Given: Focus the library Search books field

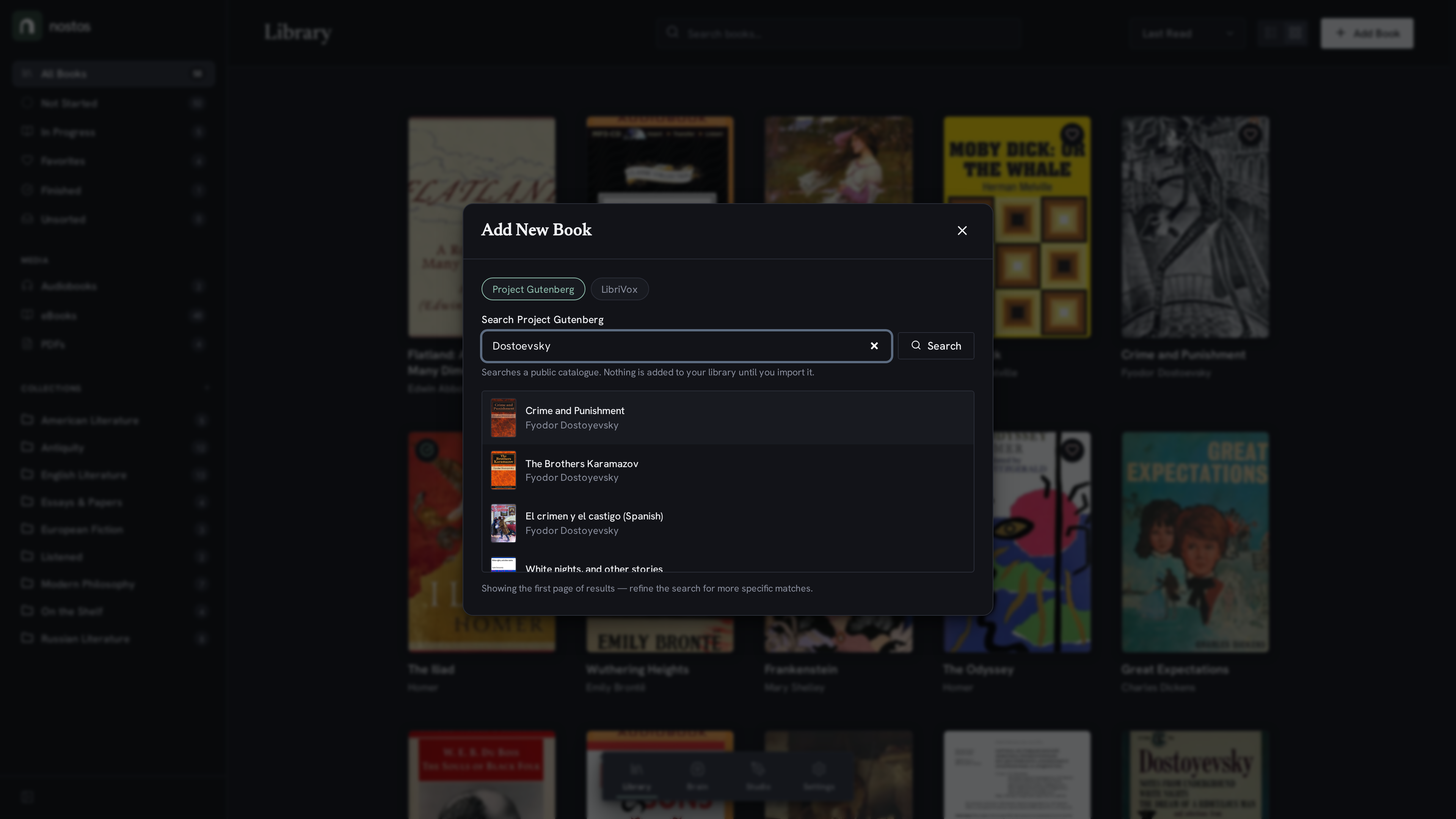Looking at the screenshot, I should coord(839,33).
